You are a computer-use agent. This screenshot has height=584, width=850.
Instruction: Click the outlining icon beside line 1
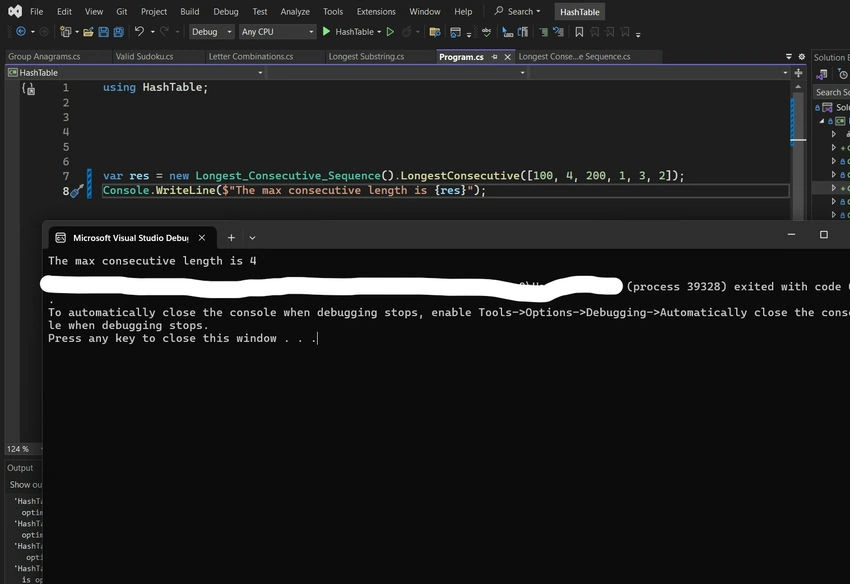click(x=29, y=88)
